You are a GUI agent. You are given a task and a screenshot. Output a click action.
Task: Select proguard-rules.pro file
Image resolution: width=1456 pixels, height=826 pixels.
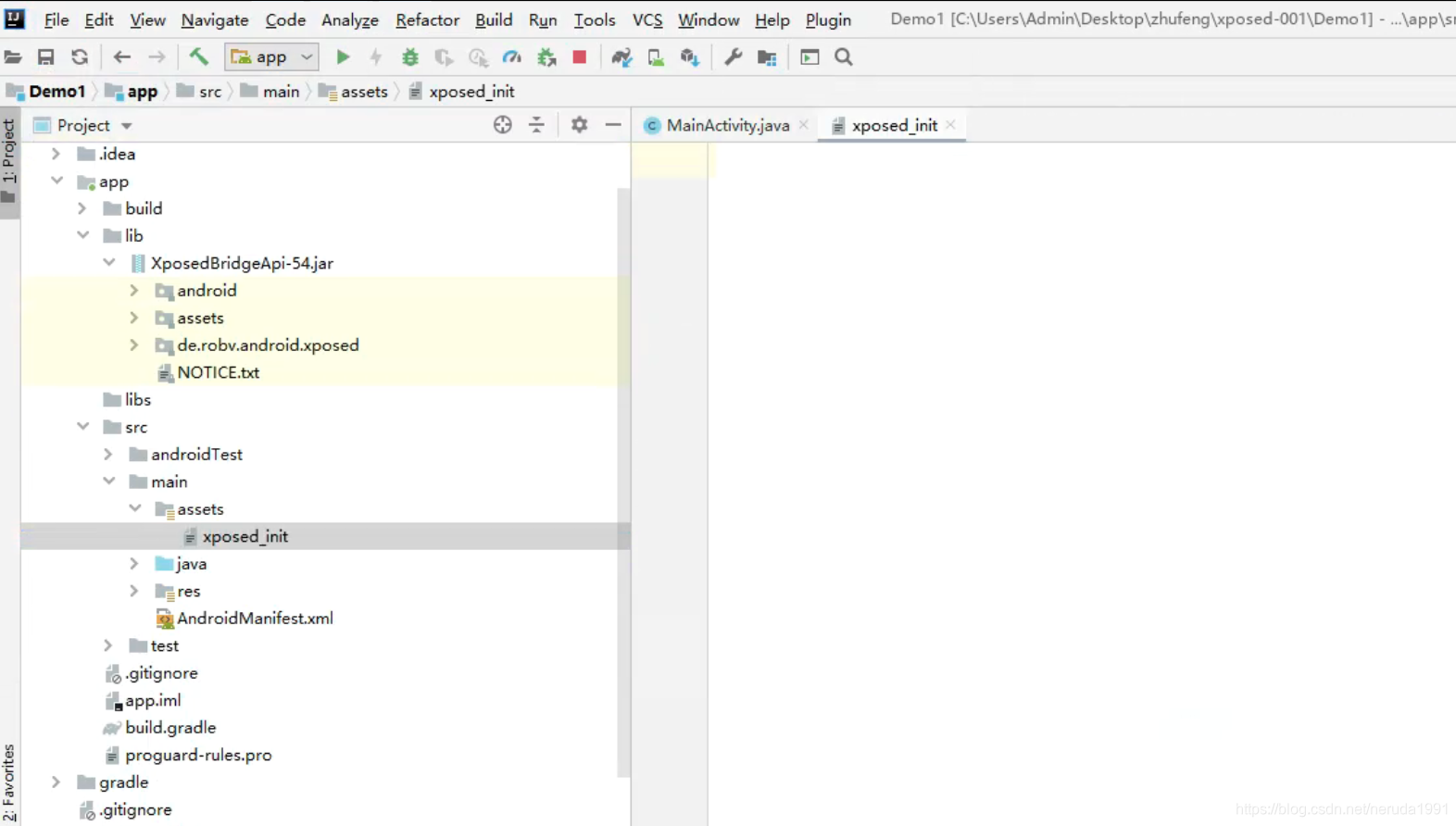click(198, 756)
